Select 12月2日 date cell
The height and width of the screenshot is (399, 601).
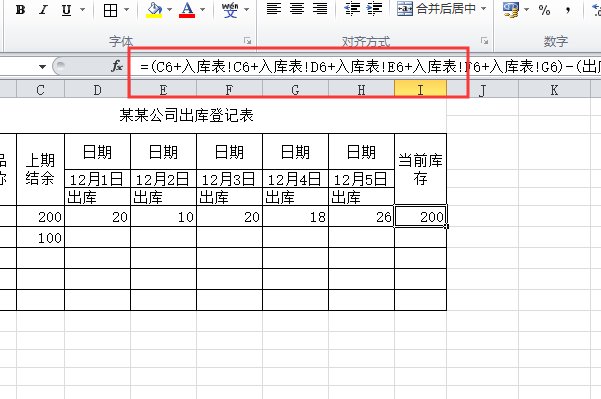click(163, 179)
